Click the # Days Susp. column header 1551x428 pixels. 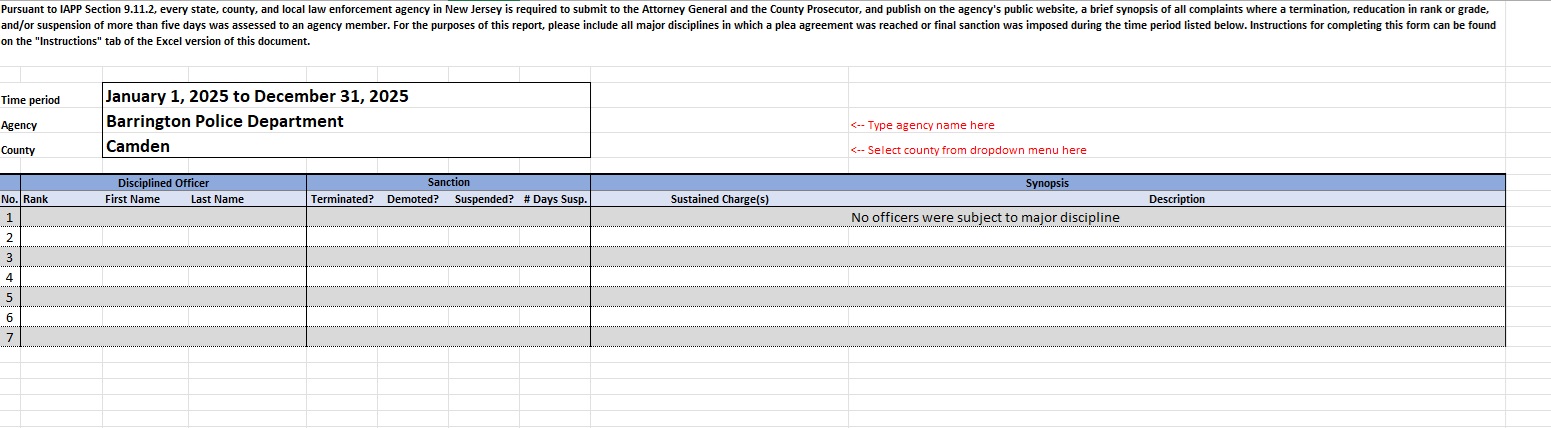554,199
